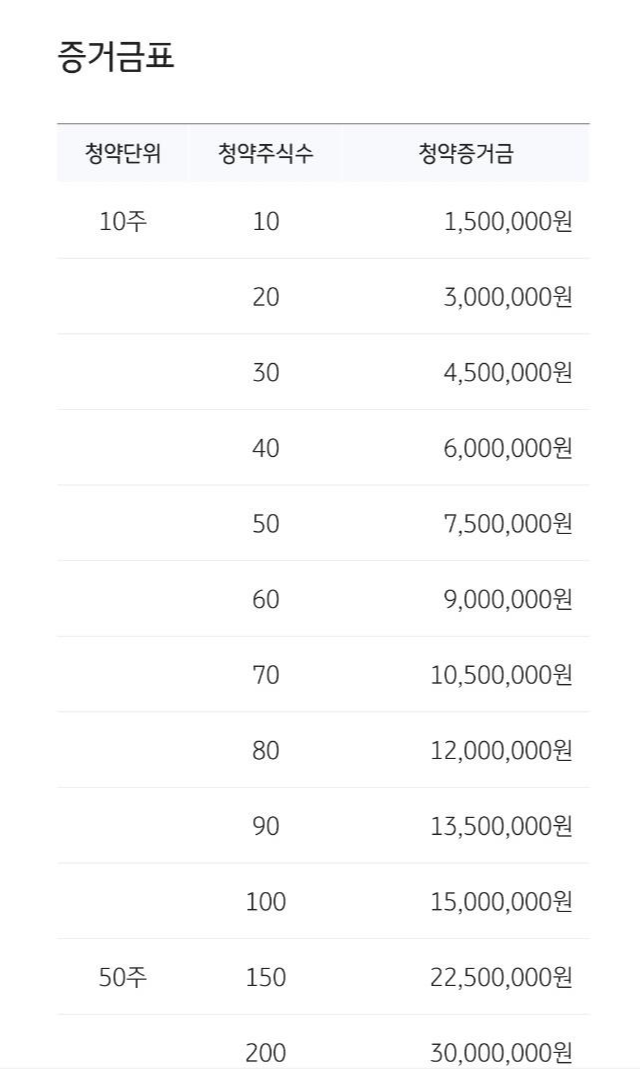The height and width of the screenshot is (1069, 640).
Task: Select the 청약증거금 column header
Action: pyautogui.click(x=466, y=153)
